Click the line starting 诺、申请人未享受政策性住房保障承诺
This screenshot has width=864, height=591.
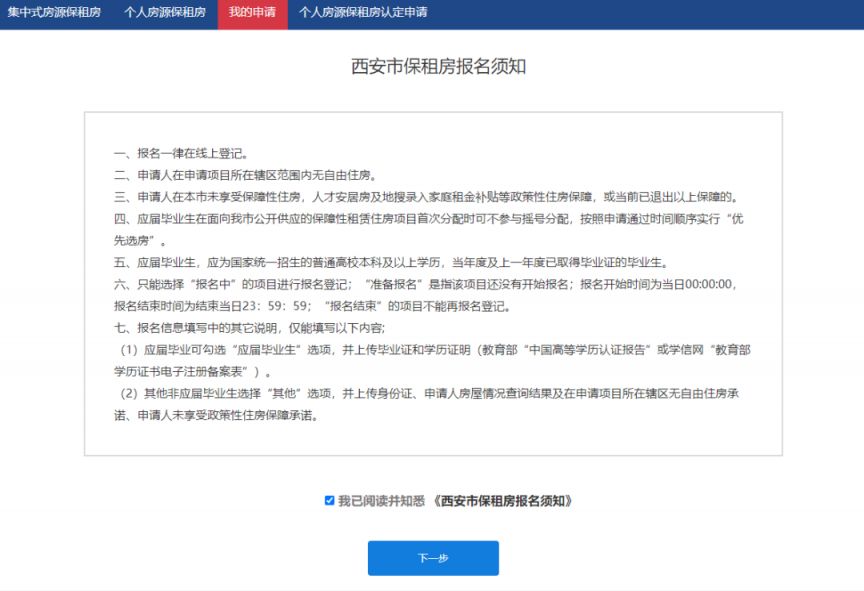[217, 415]
